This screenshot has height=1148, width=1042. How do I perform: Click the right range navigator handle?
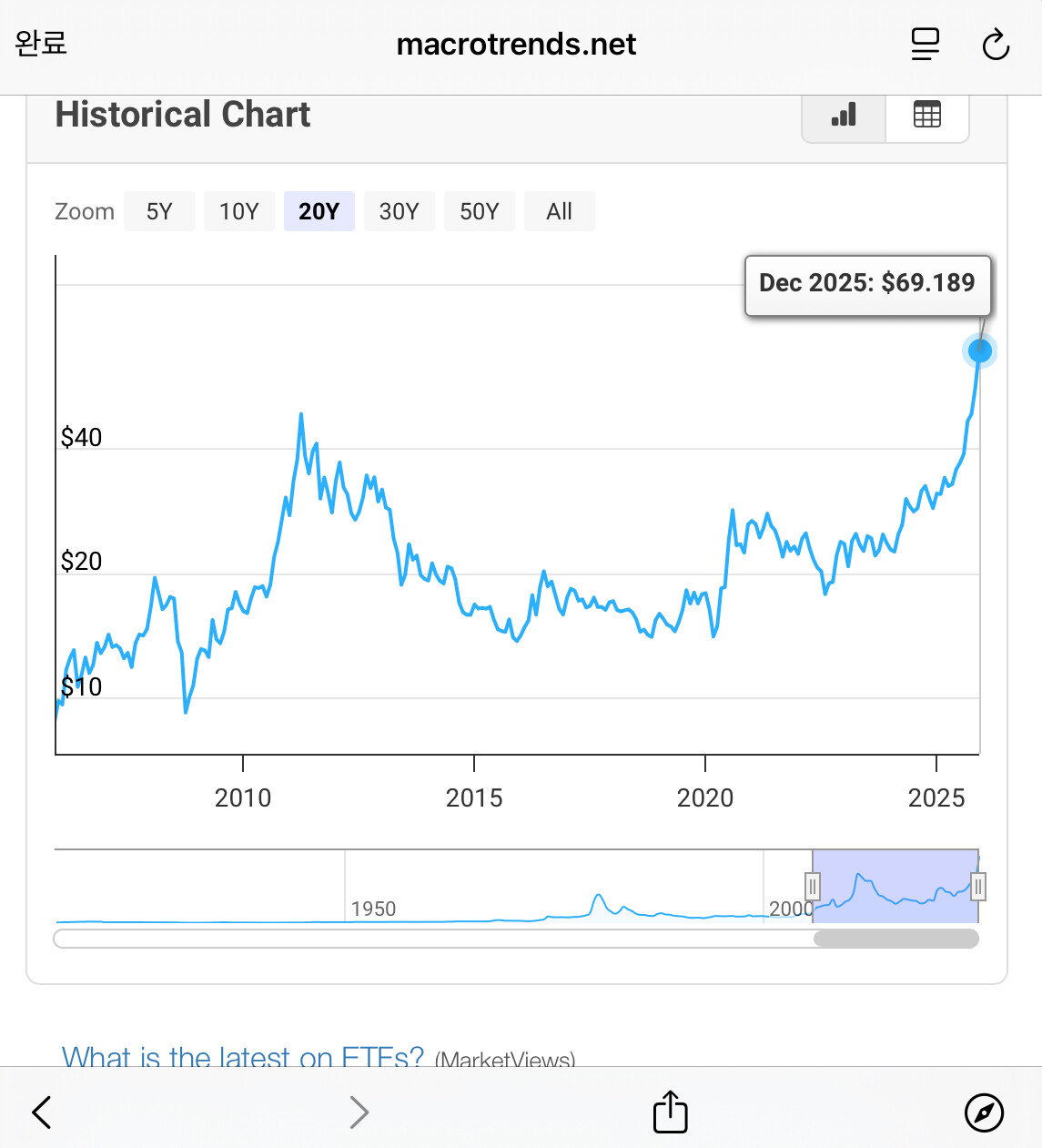pyautogui.click(x=978, y=886)
